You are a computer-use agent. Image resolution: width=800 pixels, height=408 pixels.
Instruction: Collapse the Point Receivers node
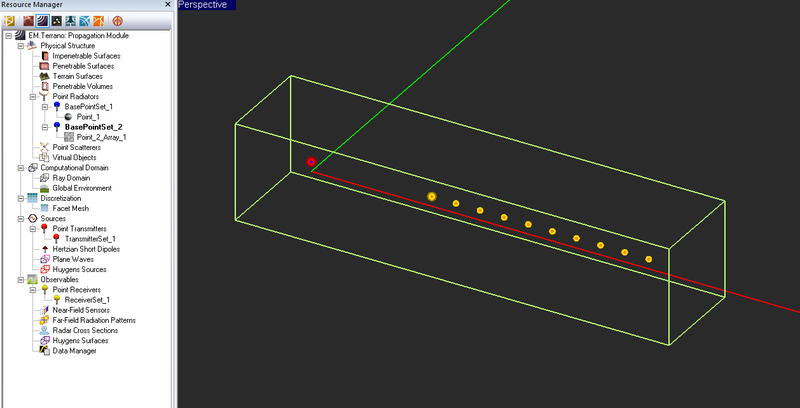33,290
